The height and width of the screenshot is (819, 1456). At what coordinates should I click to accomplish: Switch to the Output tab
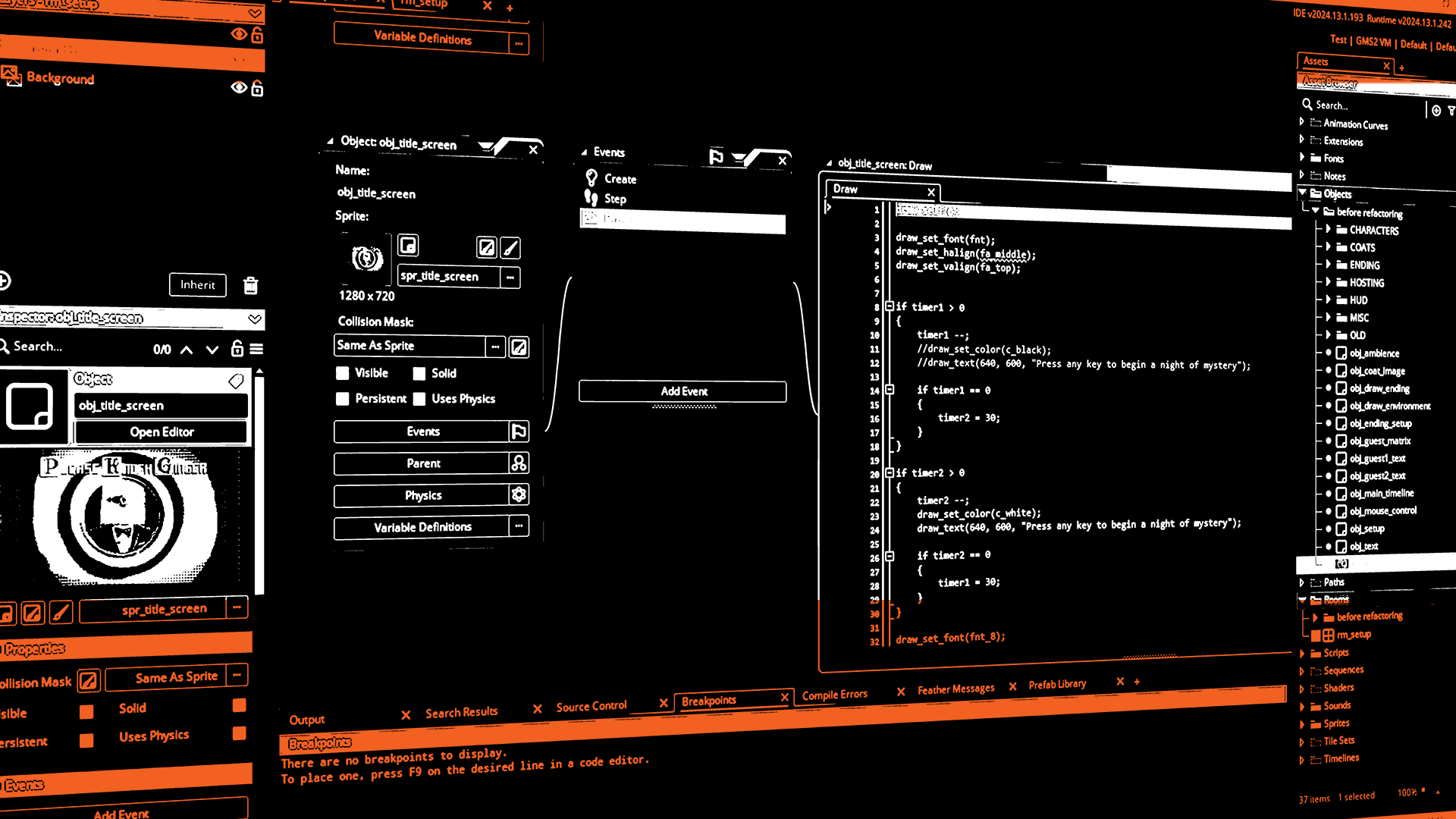tap(306, 720)
